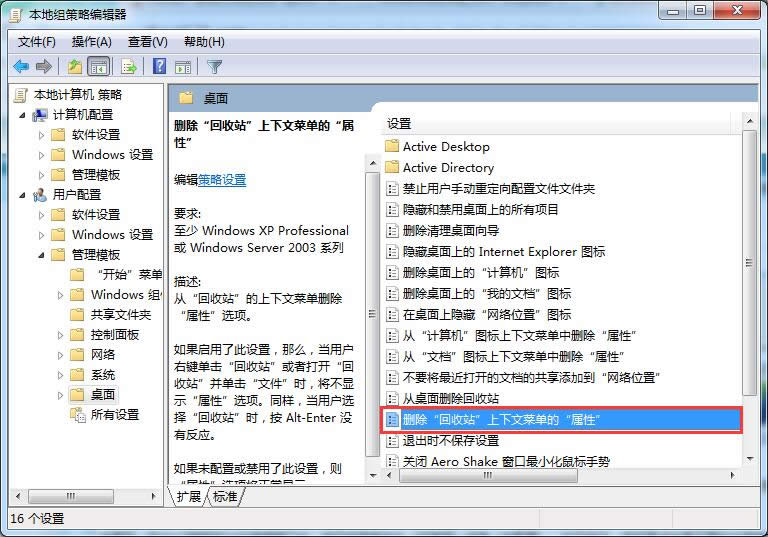Click the Back arrow toolbar icon
The height and width of the screenshot is (537, 768).
click(x=21, y=66)
